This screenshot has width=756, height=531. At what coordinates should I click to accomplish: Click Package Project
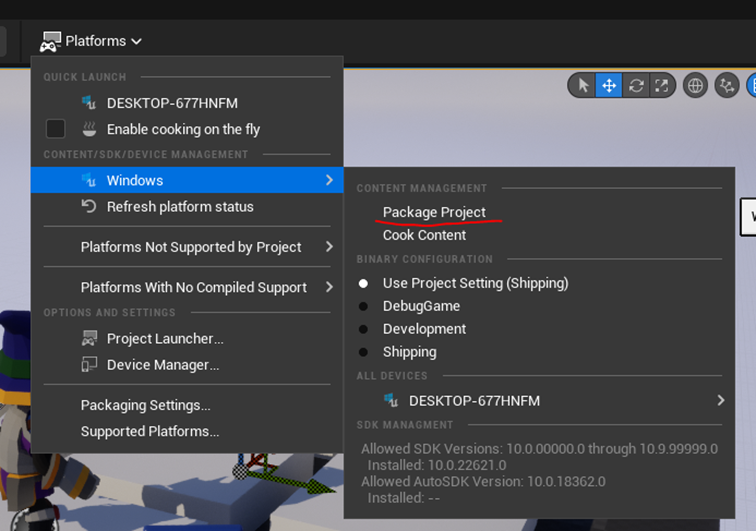pos(434,212)
